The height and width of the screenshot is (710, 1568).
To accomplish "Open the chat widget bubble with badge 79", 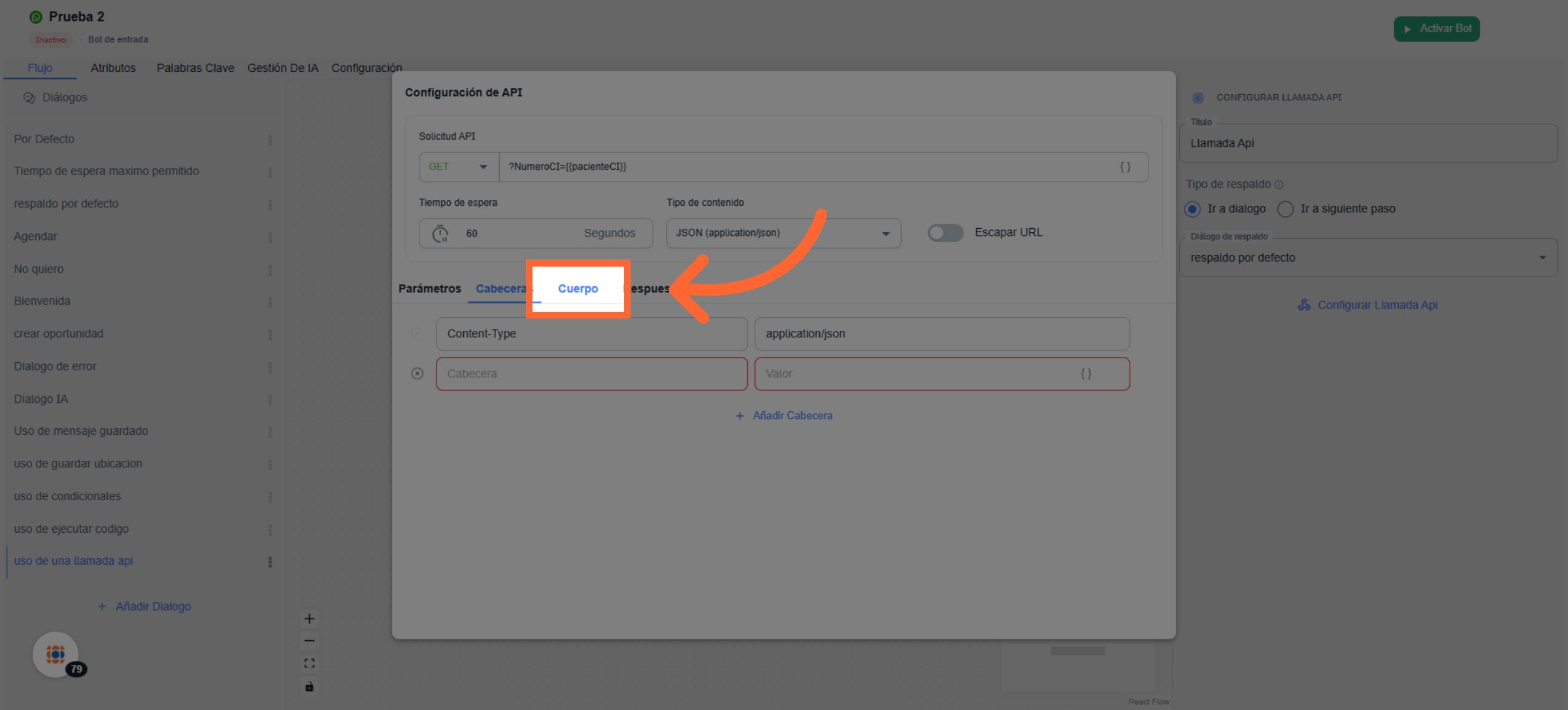I will pos(56,654).
